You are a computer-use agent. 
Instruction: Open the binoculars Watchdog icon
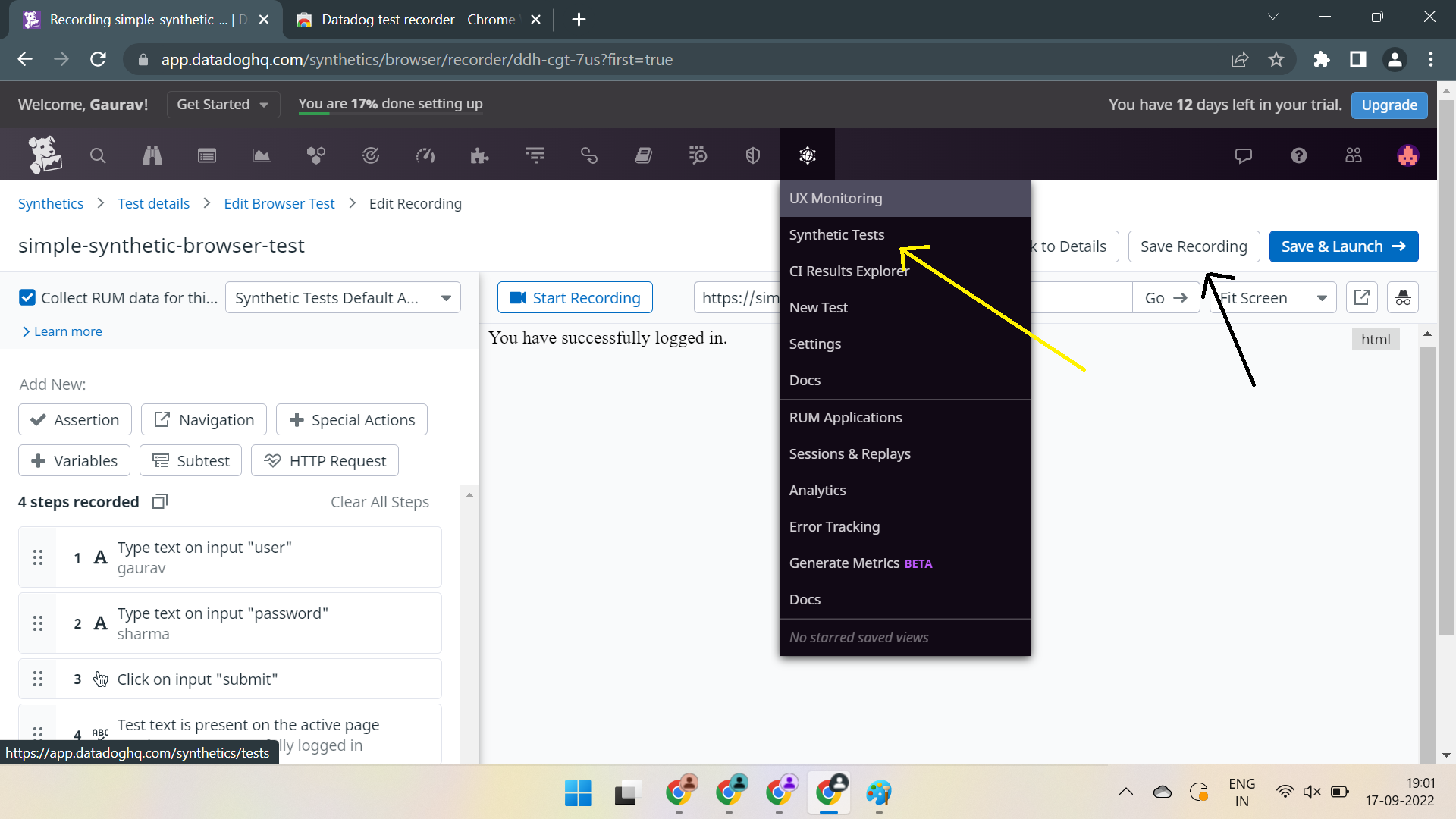(x=152, y=155)
